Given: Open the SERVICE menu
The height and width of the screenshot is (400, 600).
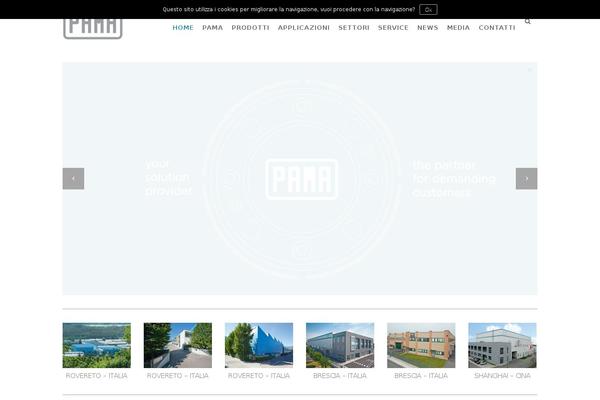Looking at the screenshot, I should (393, 28).
